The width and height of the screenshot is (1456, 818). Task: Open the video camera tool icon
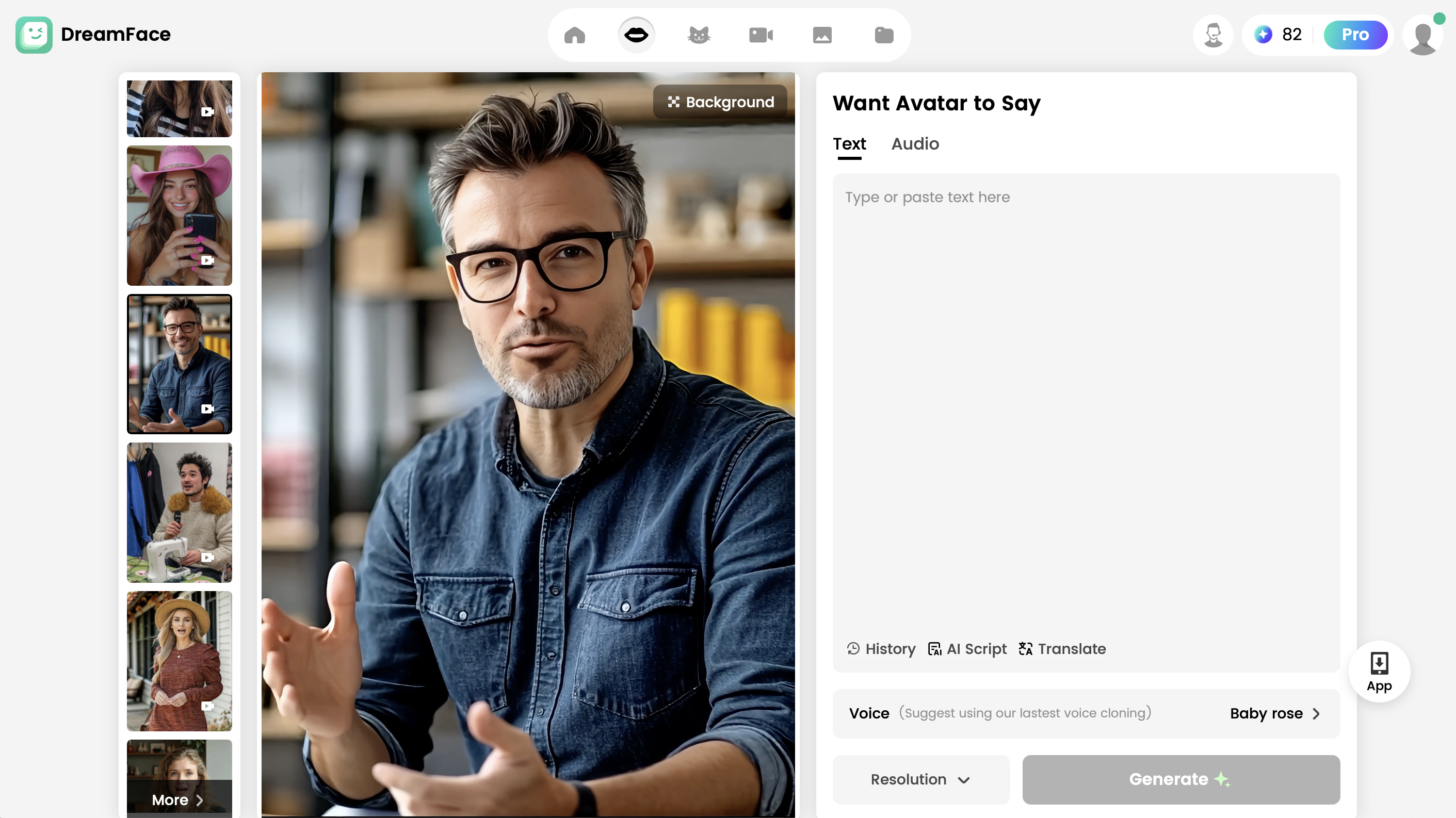(x=760, y=35)
